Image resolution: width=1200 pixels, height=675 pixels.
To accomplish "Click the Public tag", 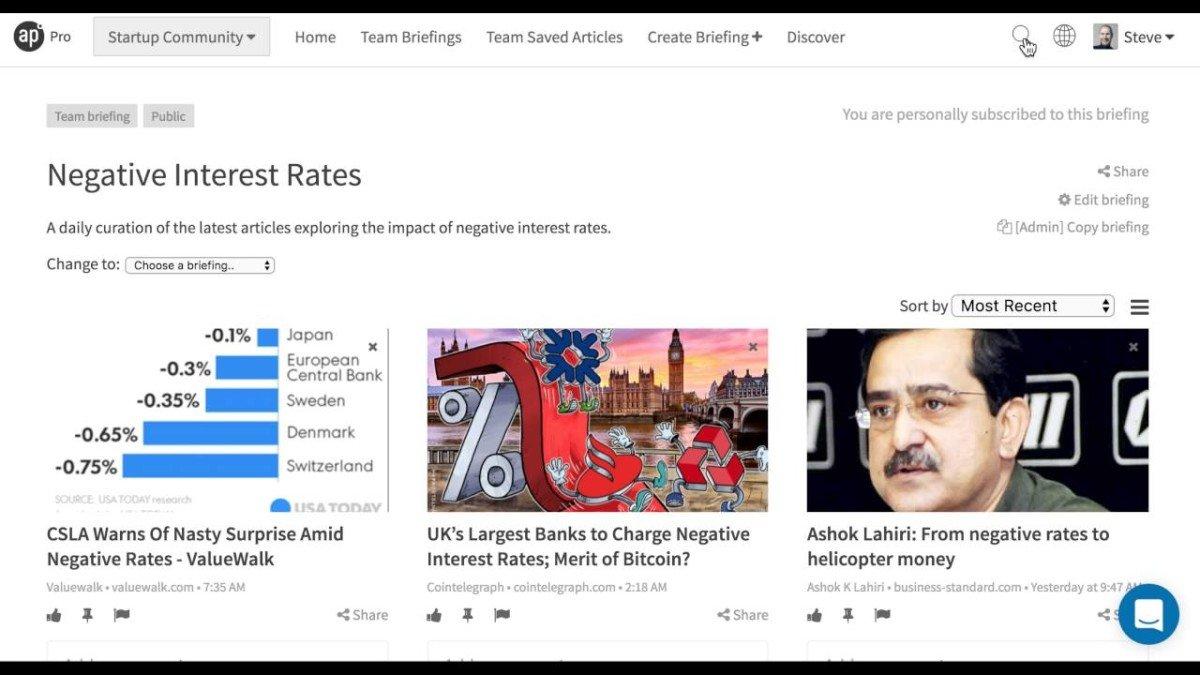I will coord(168,116).
